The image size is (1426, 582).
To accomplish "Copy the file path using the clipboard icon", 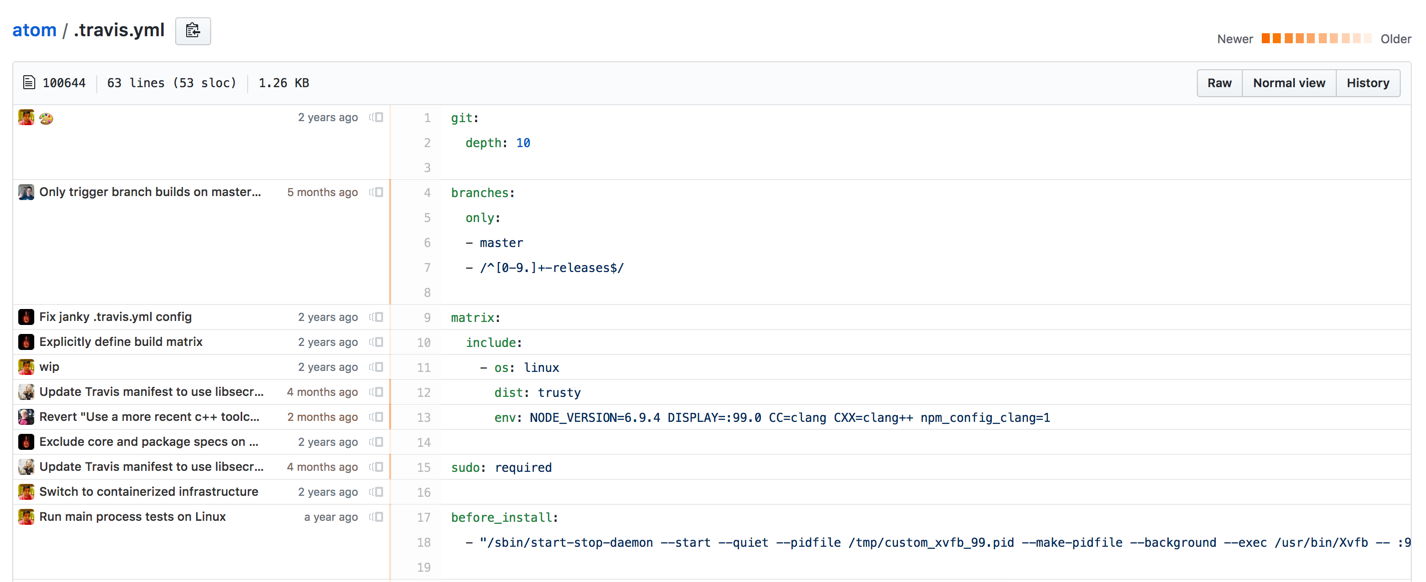I will coord(192,30).
